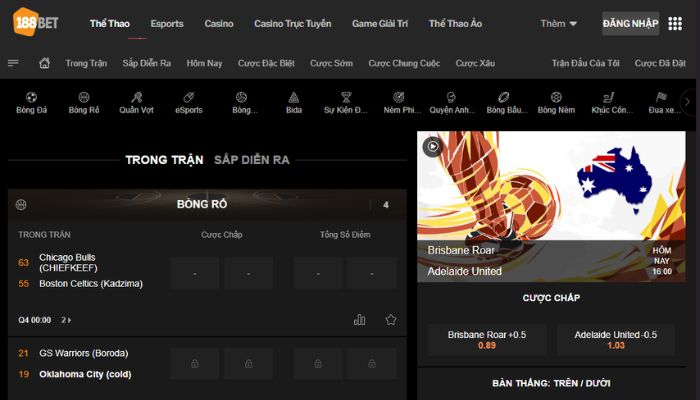This screenshot has width=700, height=400.
Task: Open the Thể Thao Ảo tab
Action: pos(455,24)
